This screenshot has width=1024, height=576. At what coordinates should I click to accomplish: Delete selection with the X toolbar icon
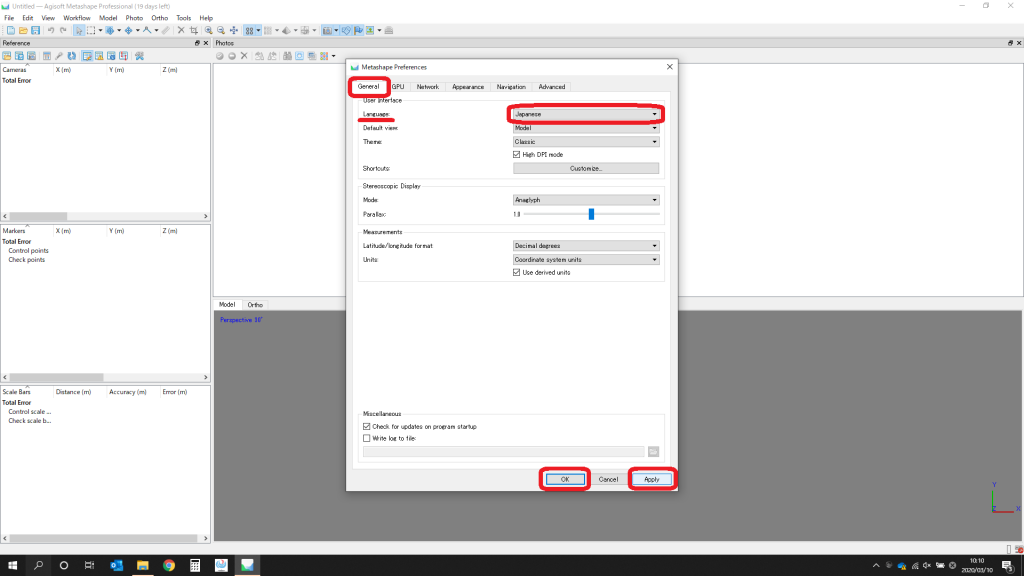pos(181,30)
